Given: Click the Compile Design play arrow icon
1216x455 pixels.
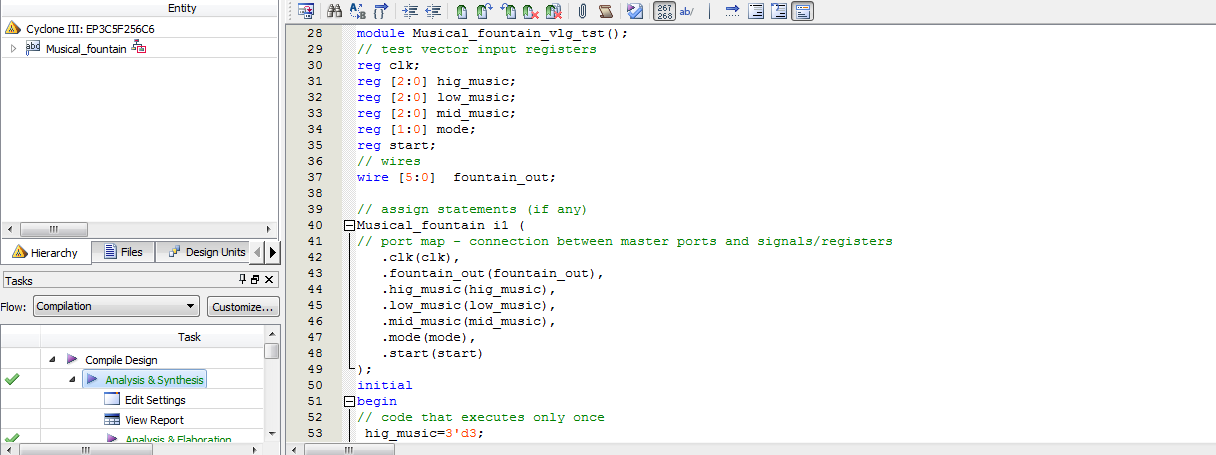Looking at the screenshot, I should (72, 359).
